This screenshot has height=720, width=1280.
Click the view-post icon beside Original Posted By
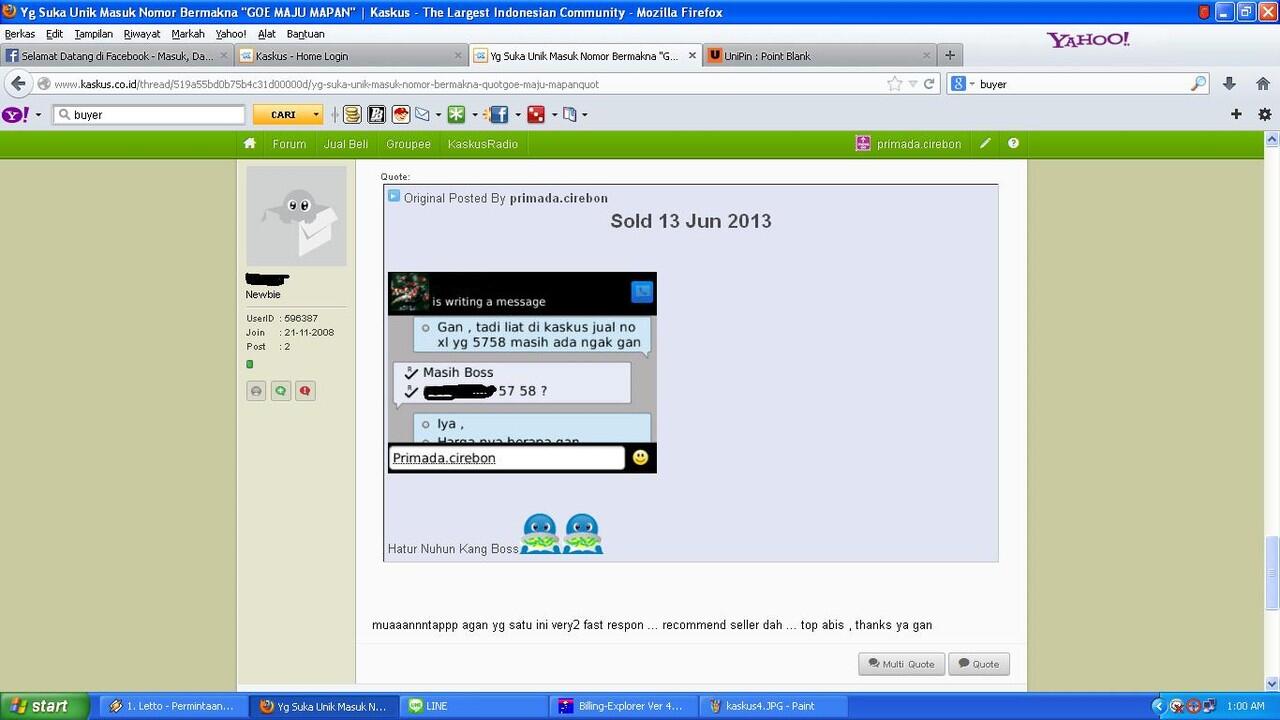coord(394,197)
